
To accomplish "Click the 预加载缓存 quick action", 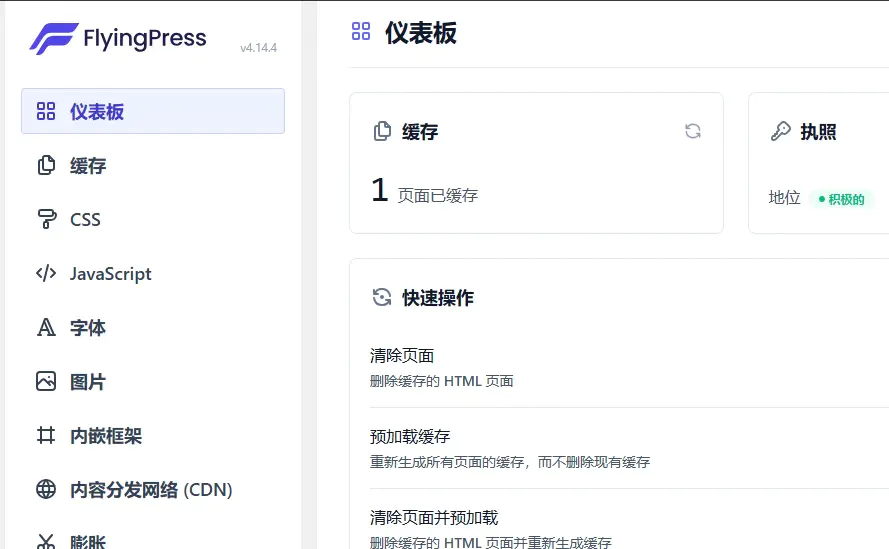I will click(x=410, y=437).
